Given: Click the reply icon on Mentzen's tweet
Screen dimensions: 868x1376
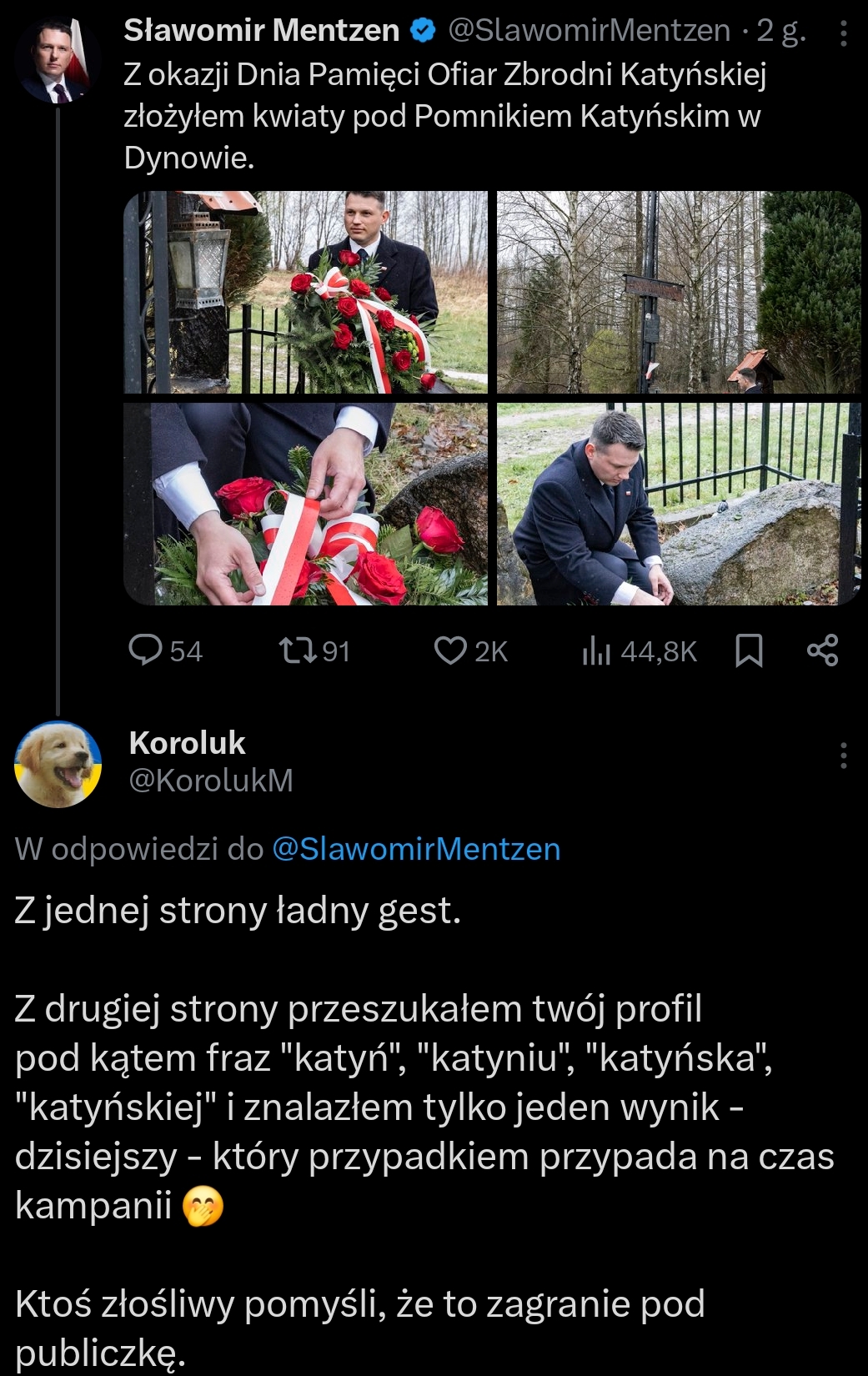Looking at the screenshot, I should tap(146, 650).
